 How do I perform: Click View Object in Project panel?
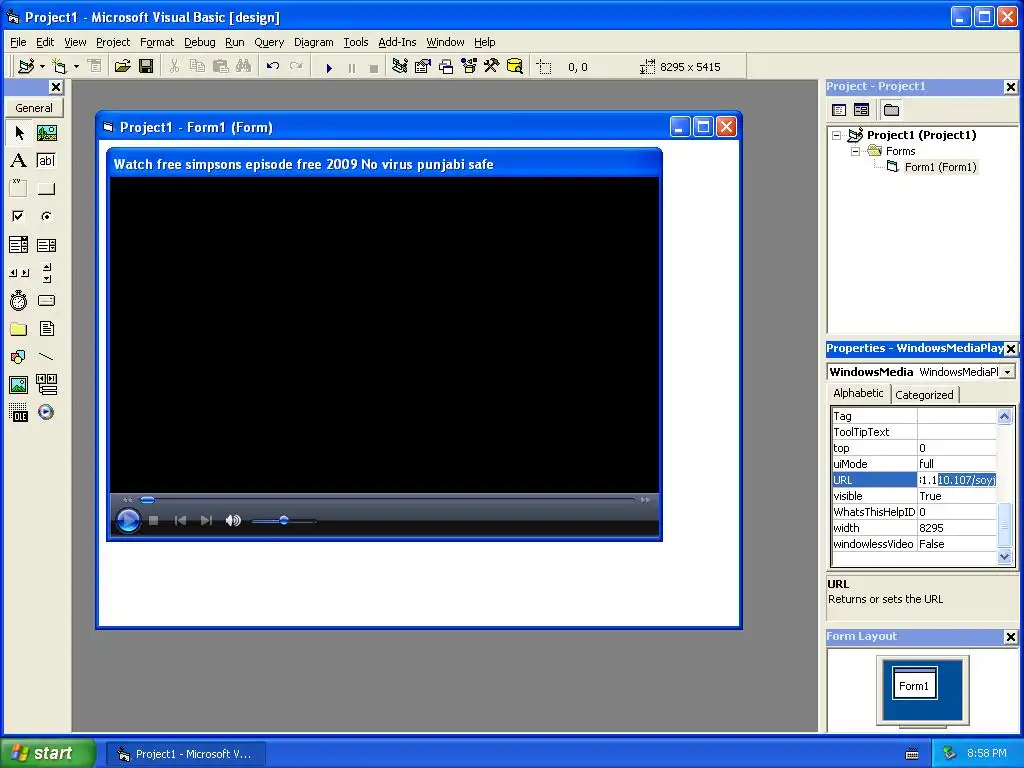tap(861, 110)
